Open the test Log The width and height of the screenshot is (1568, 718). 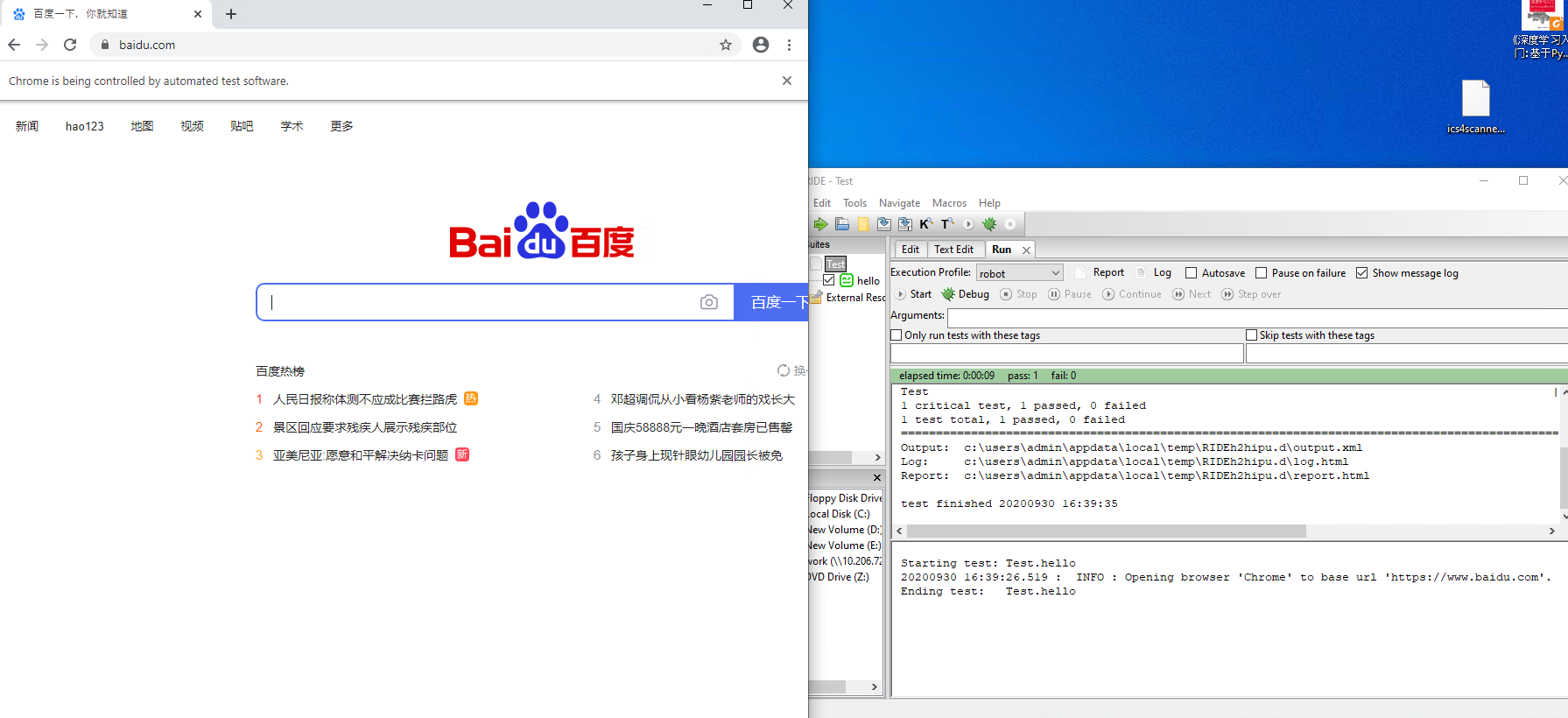coord(1153,272)
